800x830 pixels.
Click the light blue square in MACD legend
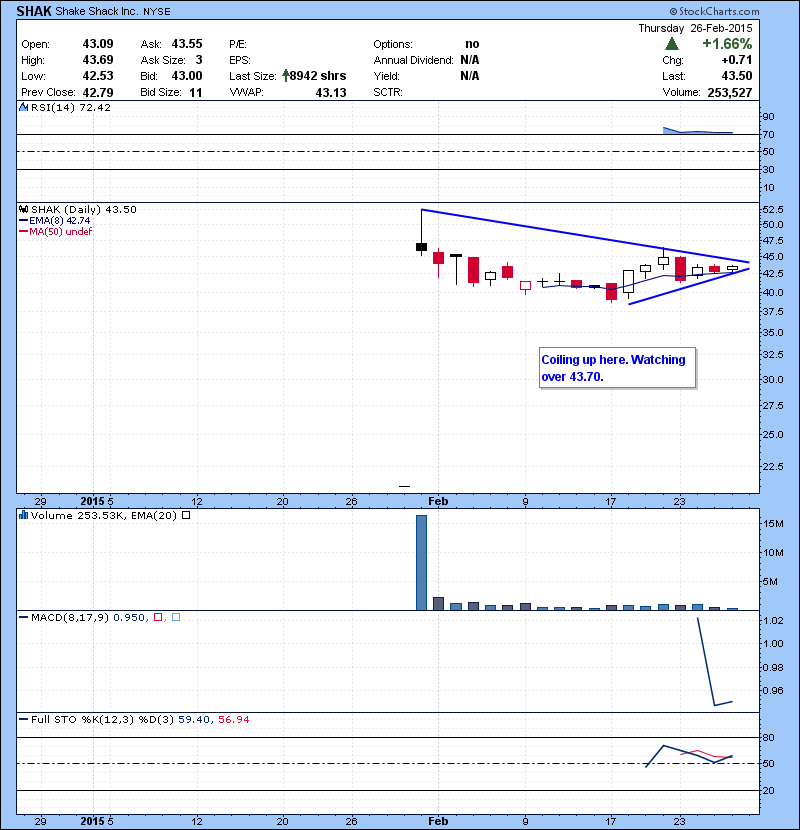point(176,617)
